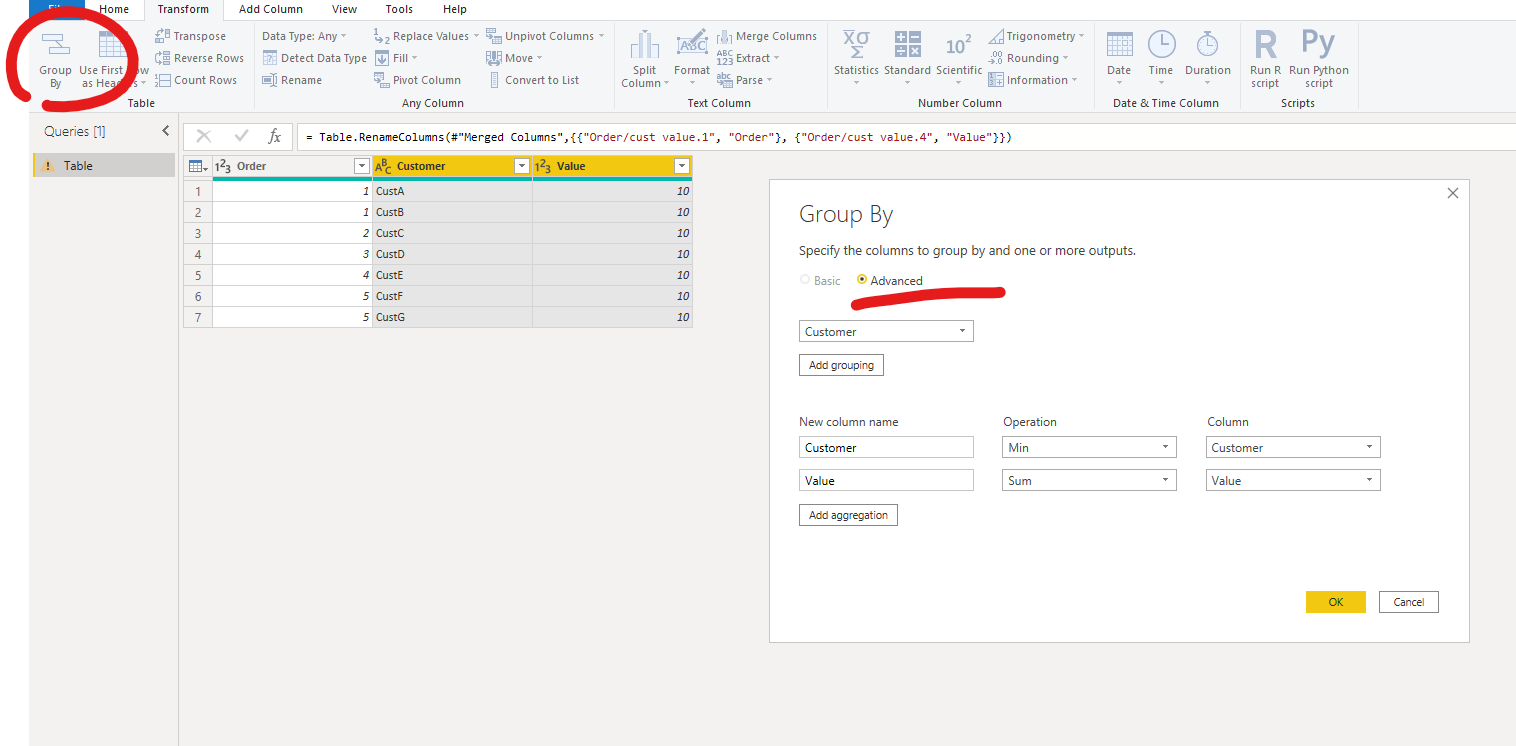Switch to the Help ribbon tab

pyautogui.click(x=455, y=9)
